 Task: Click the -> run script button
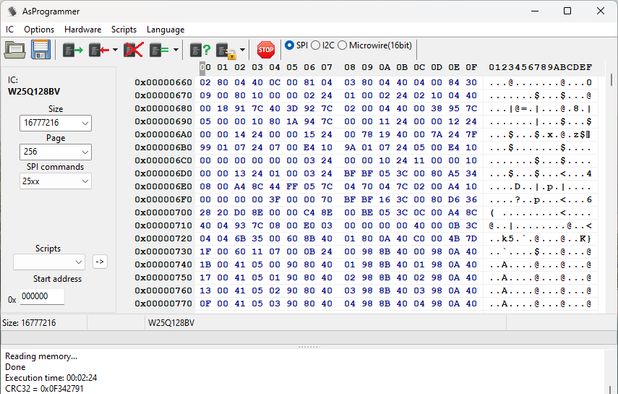[100, 262]
